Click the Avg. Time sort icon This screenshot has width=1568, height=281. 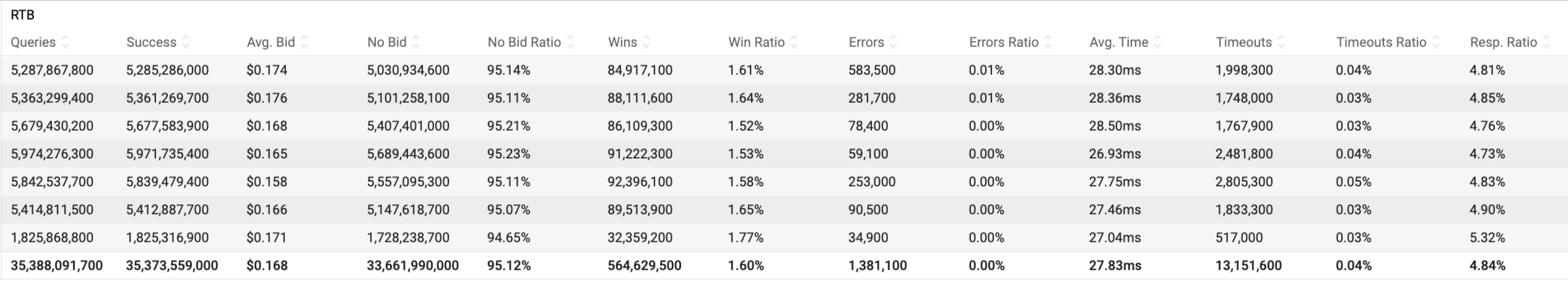tap(1158, 42)
